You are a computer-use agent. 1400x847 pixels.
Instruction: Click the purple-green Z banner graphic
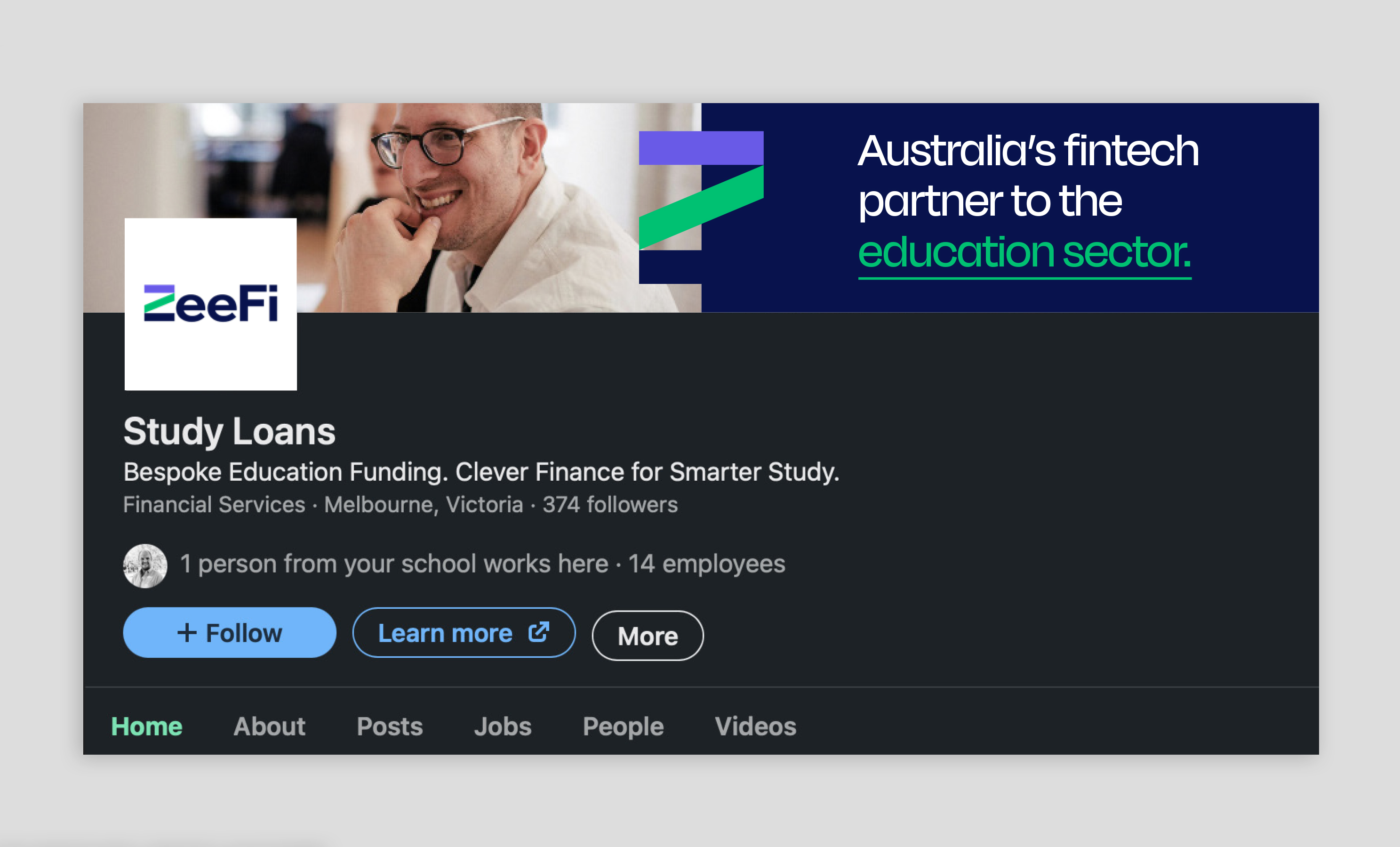[701, 208]
